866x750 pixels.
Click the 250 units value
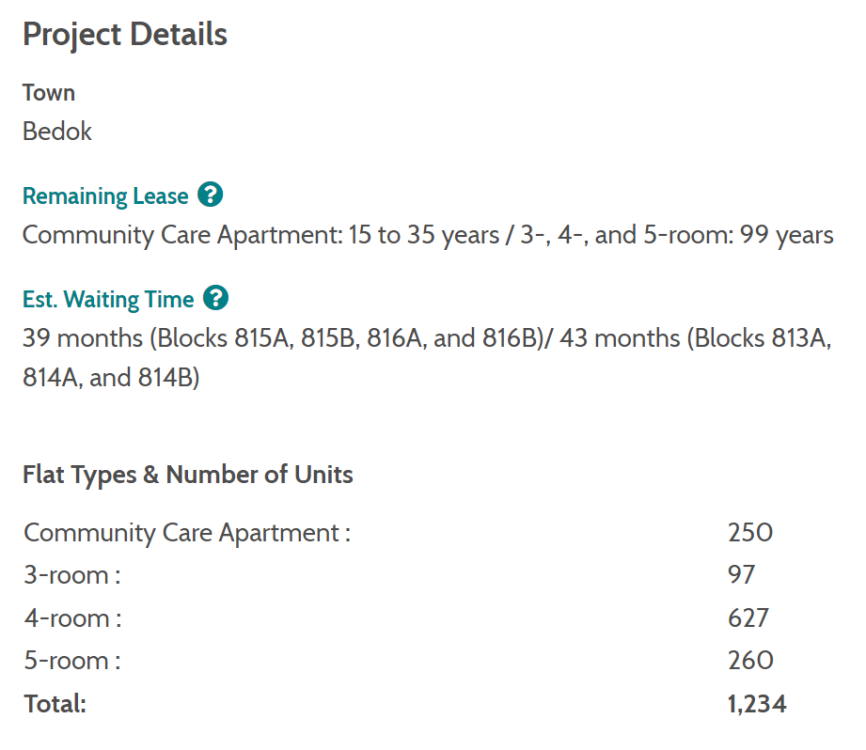pyautogui.click(x=750, y=533)
